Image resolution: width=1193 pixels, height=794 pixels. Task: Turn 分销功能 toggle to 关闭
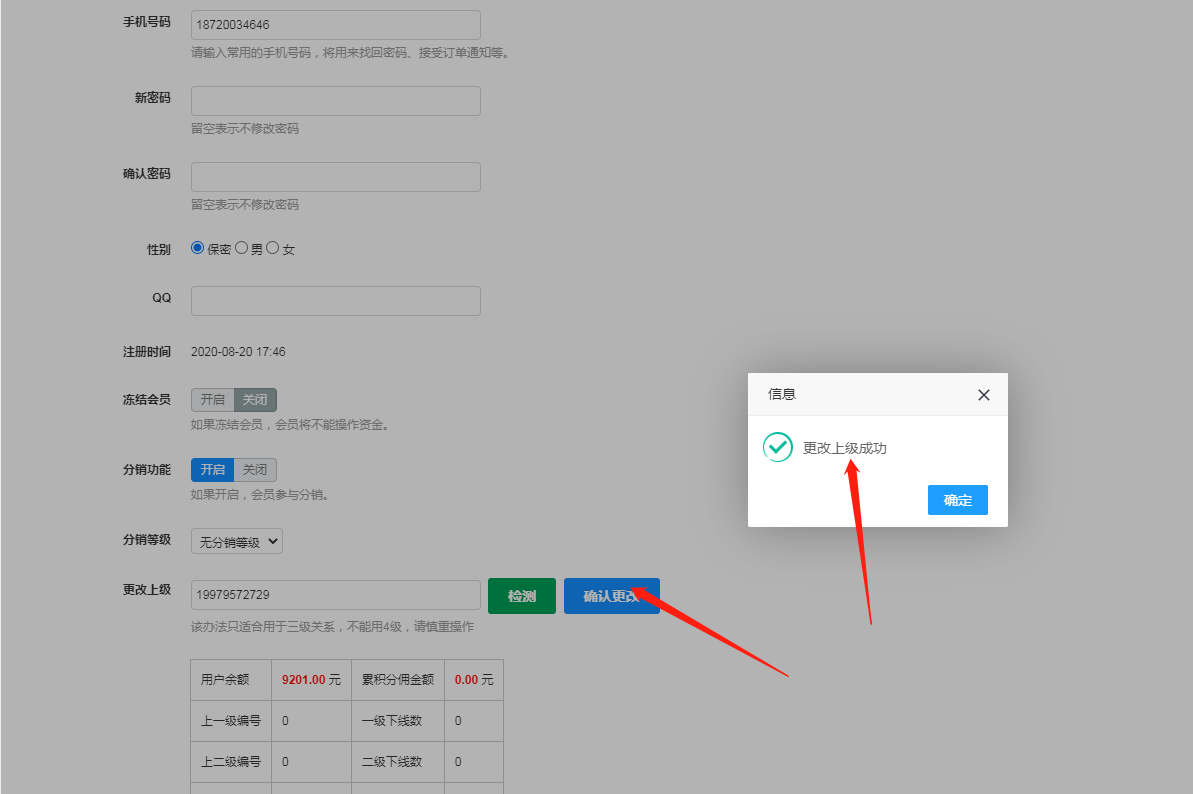pos(255,469)
